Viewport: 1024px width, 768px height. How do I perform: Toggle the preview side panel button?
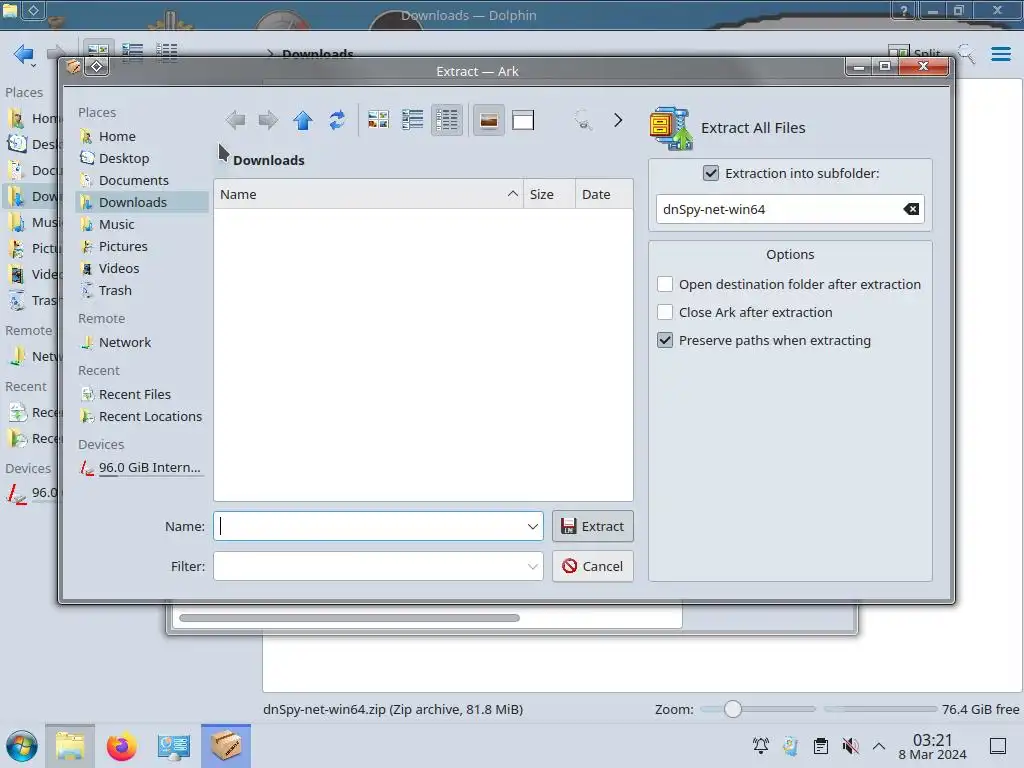(523, 120)
